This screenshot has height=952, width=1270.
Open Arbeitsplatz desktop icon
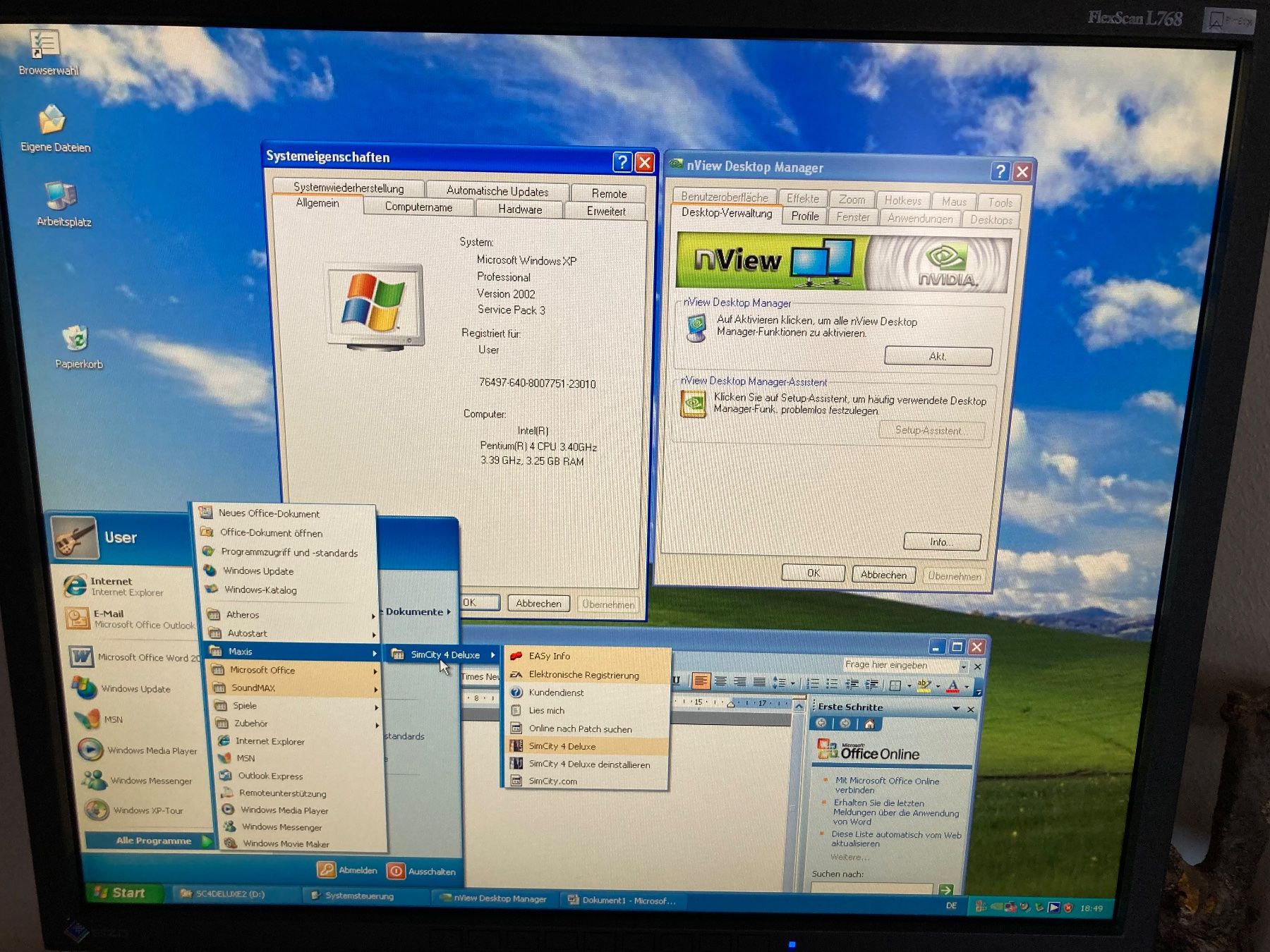[62, 204]
